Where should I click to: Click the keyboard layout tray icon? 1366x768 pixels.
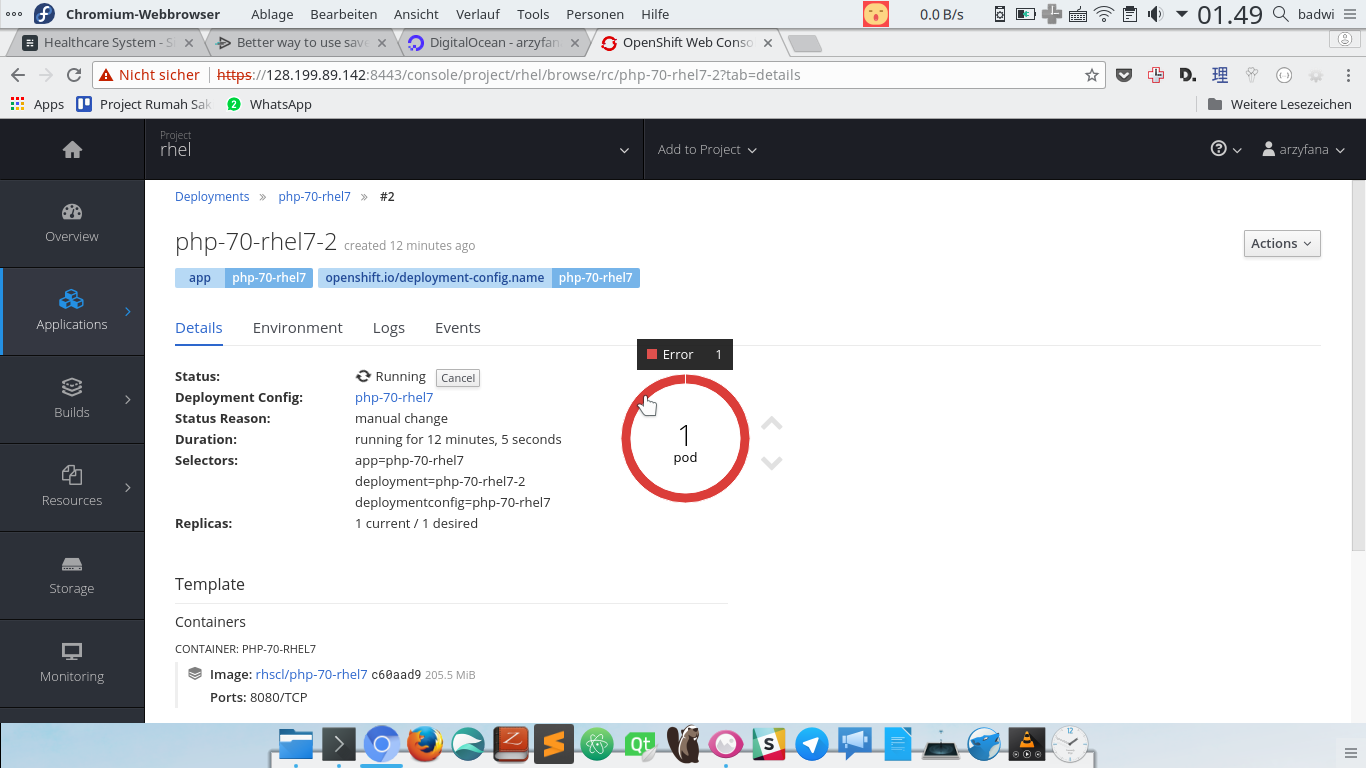click(1078, 14)
